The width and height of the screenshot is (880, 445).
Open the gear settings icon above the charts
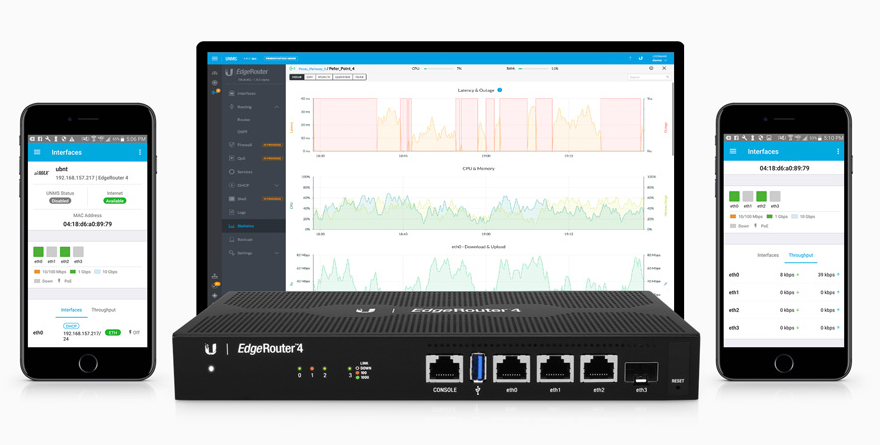(x=651, y=68)
